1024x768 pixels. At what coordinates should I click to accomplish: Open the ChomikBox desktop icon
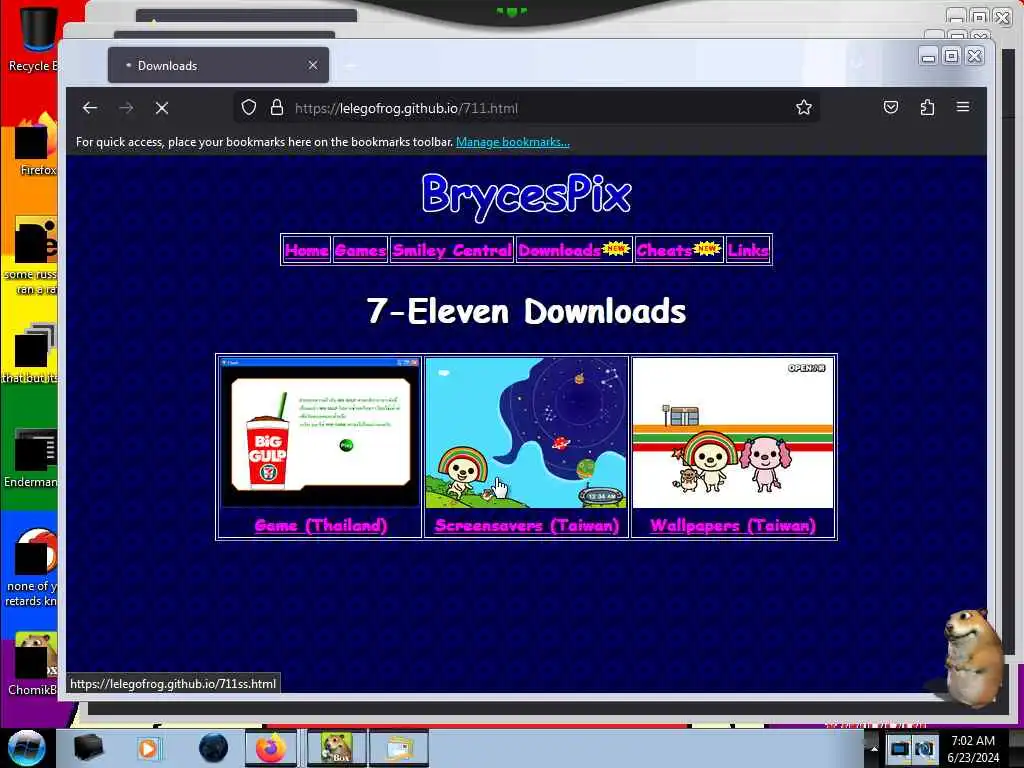pyautogui.click(x=33, y=663)
